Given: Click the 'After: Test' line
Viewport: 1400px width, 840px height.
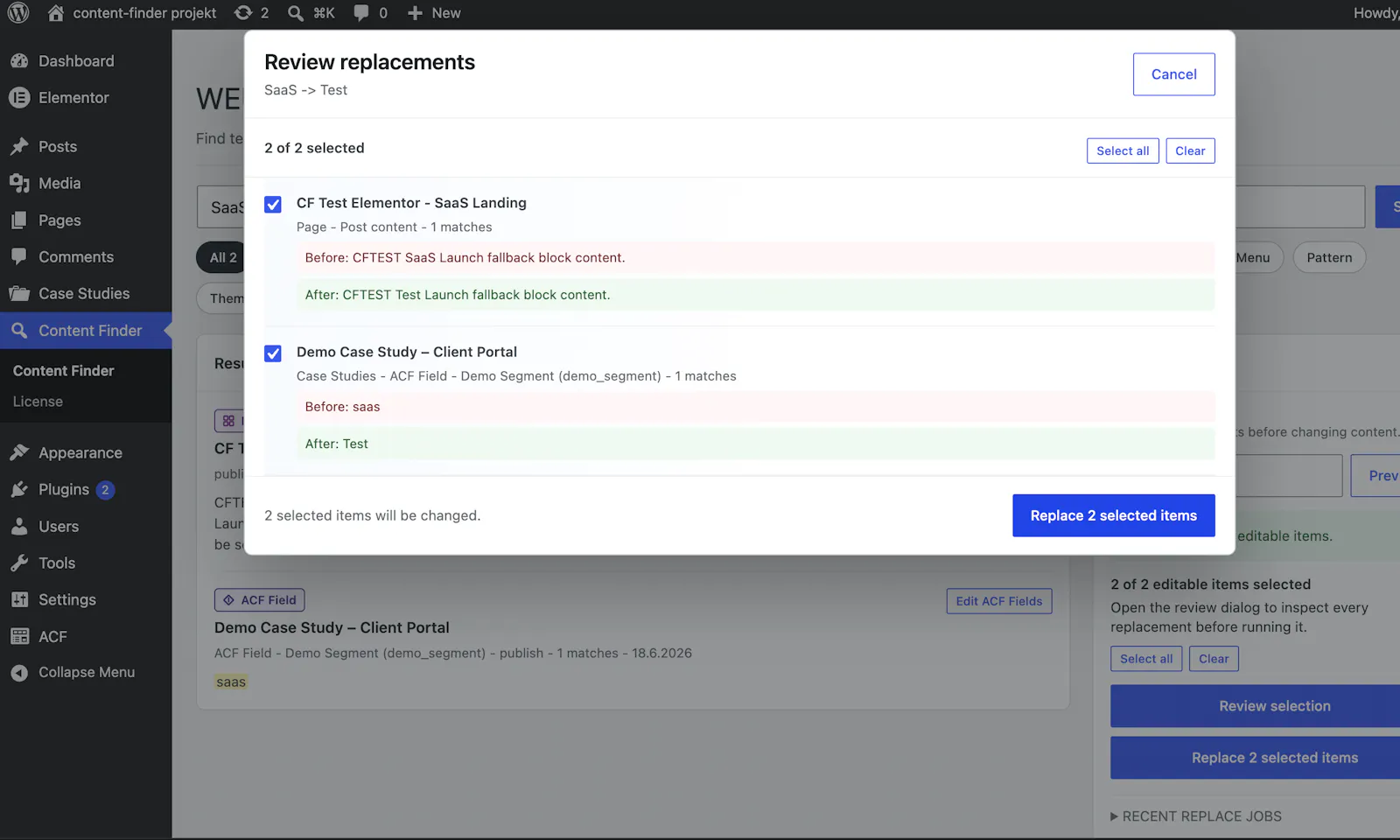Looking at the screenshot, I should pyautogui.click(x=755, y=444).
